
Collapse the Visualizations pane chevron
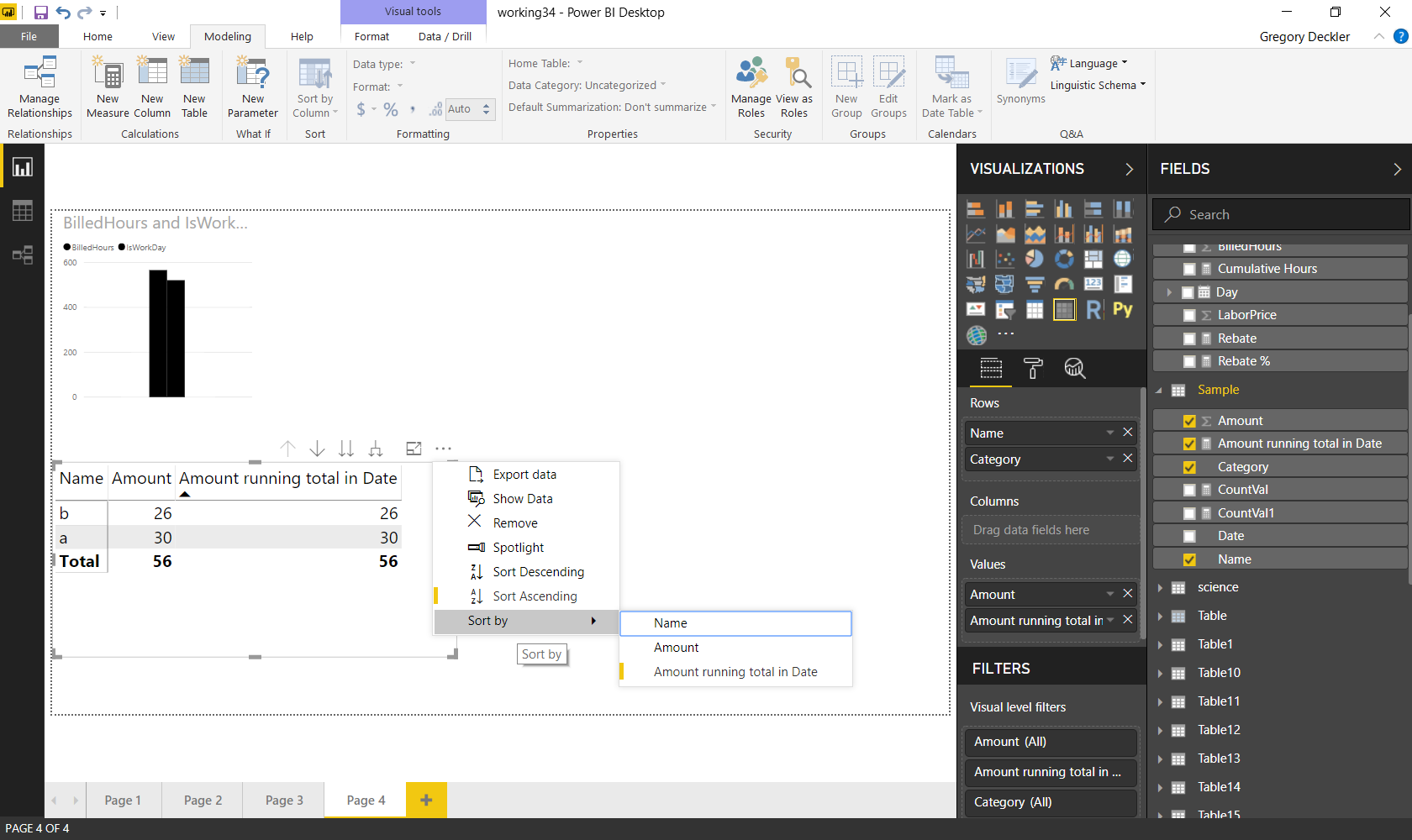tap(1129, 169)
